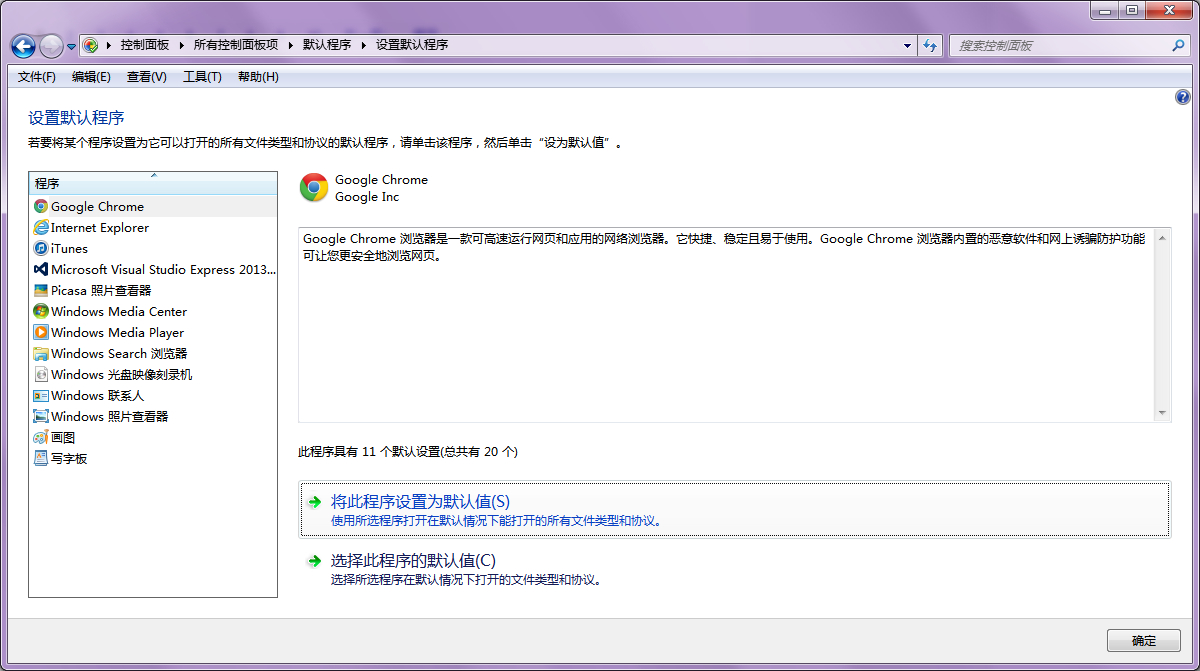Viewport: 1200px width, 671px height.
Task: Select Internet Explorer text in program list
Action: pos(100,228)
